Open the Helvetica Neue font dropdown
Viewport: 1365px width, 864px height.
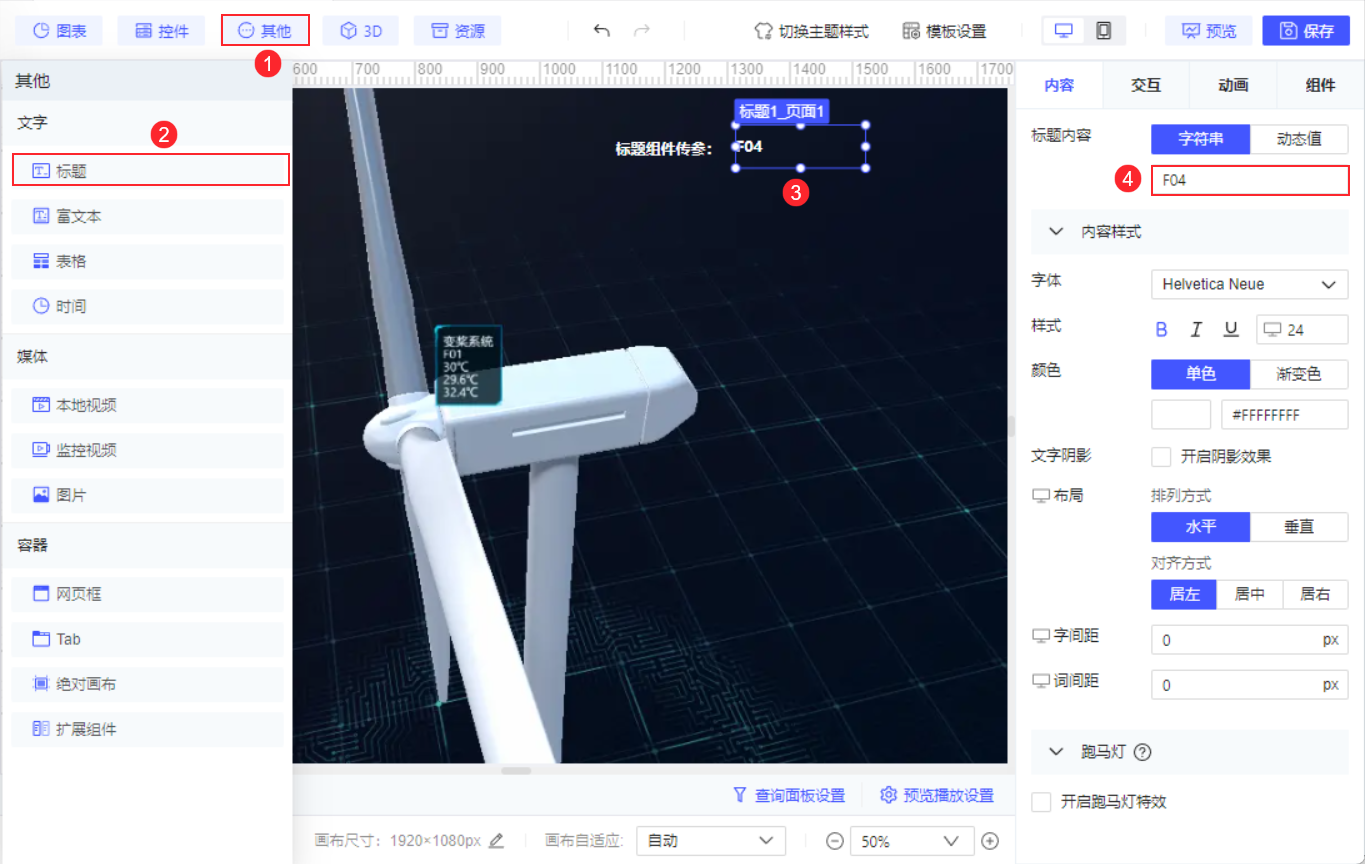click(x=1250, y=284)
